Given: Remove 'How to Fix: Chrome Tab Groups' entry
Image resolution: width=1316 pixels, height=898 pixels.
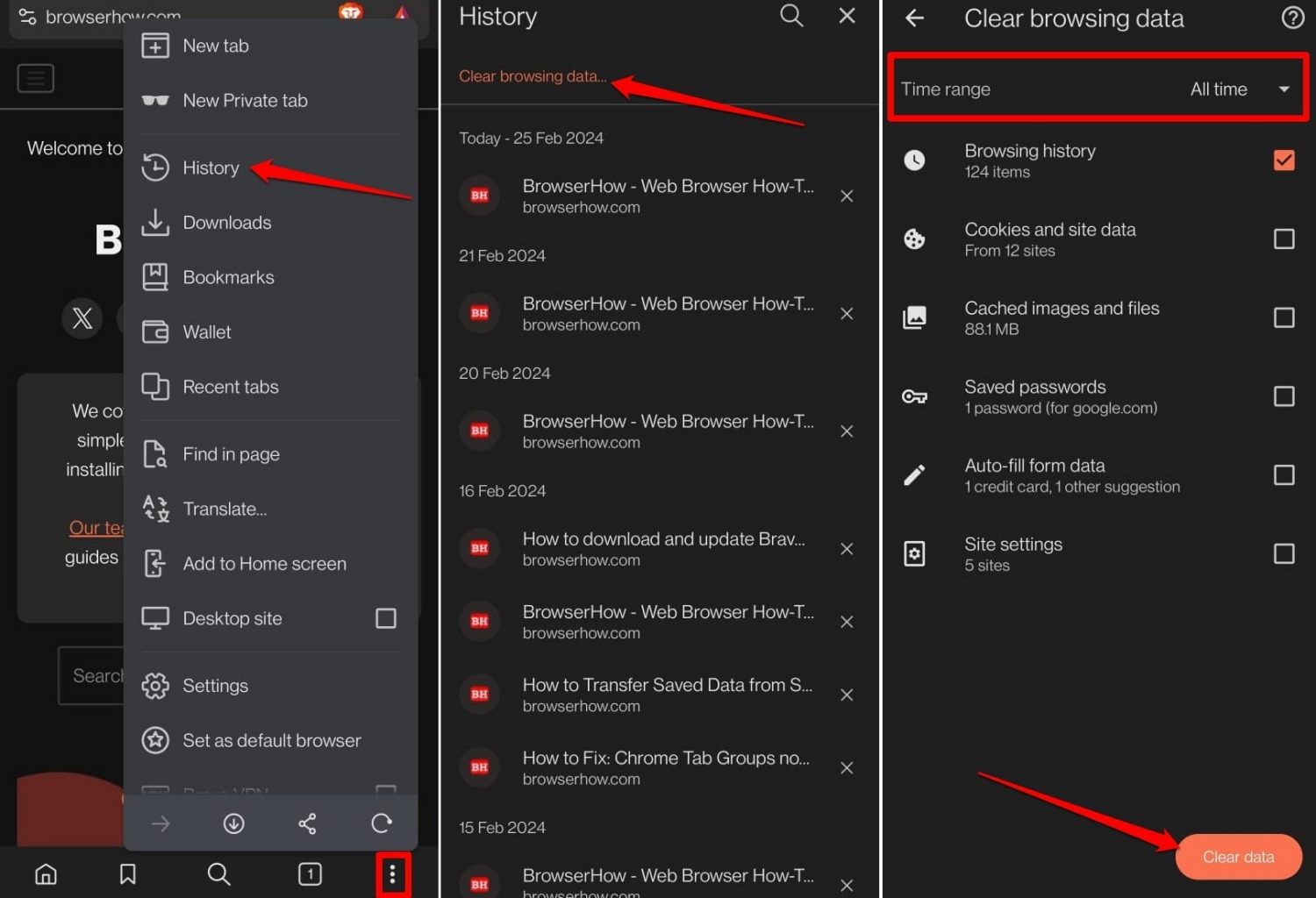Looking at the screenshot, I should 847,768.
